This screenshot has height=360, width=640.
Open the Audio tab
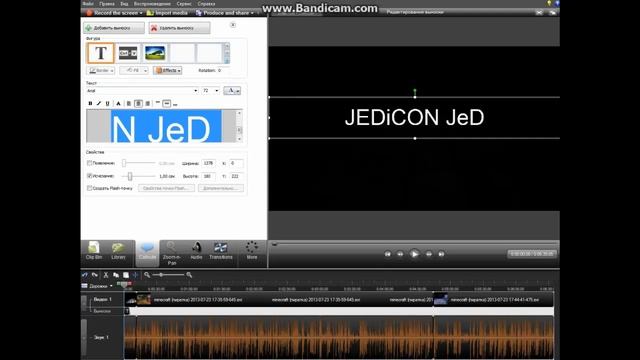pyautogui.click(x=196, y=251)
